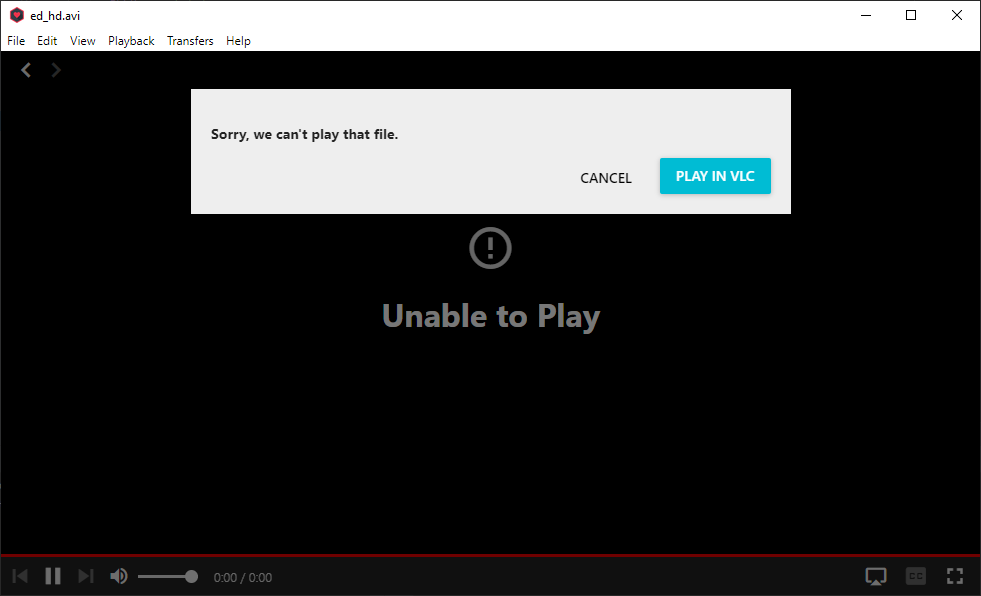Click the exclamation warning icon
Image resolution: width=981 pixels, height=596 pixels.
pos(490,248)
